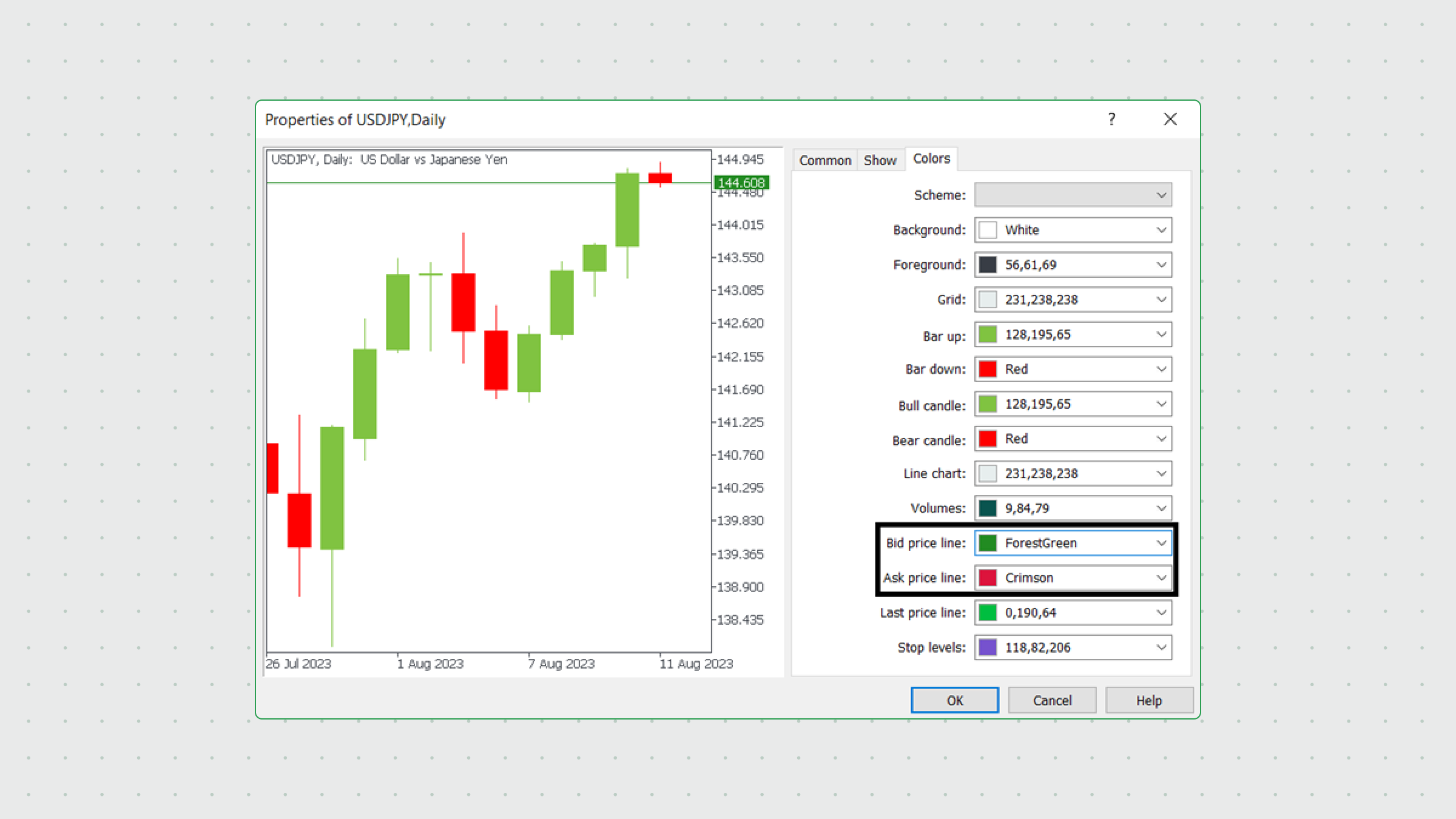Open the Bar down color dropdown
The width and height of the screenshot is (1456, 819).
pos(1161,369)
